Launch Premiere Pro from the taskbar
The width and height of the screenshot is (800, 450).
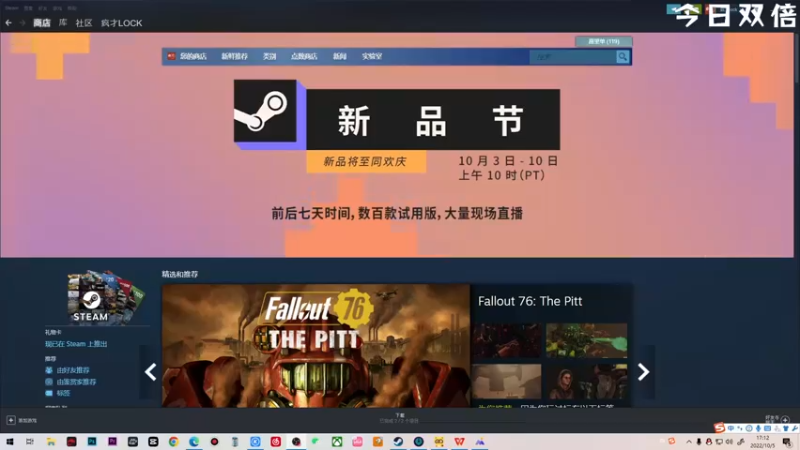click(x=112, y=441)
